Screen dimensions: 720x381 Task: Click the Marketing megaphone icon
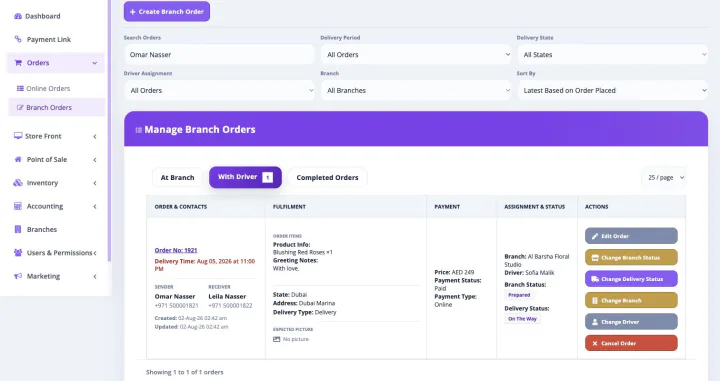coord(18,276)
